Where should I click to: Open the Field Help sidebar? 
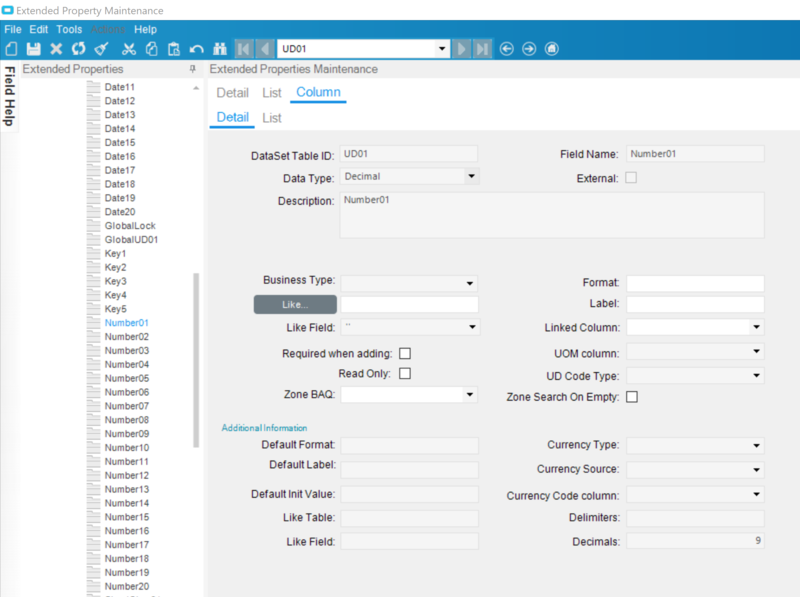click(x=9, y=100)
